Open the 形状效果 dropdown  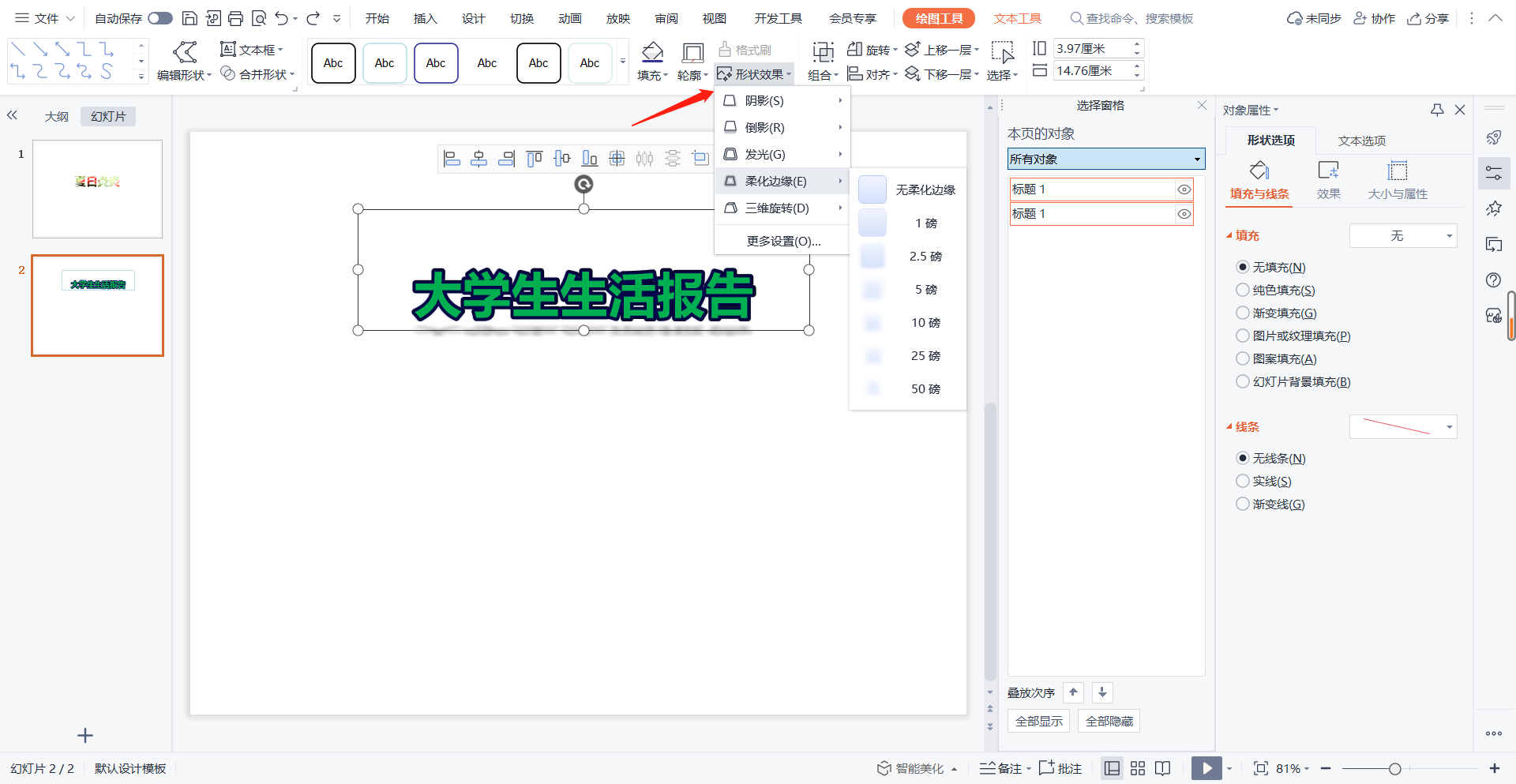coord(754,74)
